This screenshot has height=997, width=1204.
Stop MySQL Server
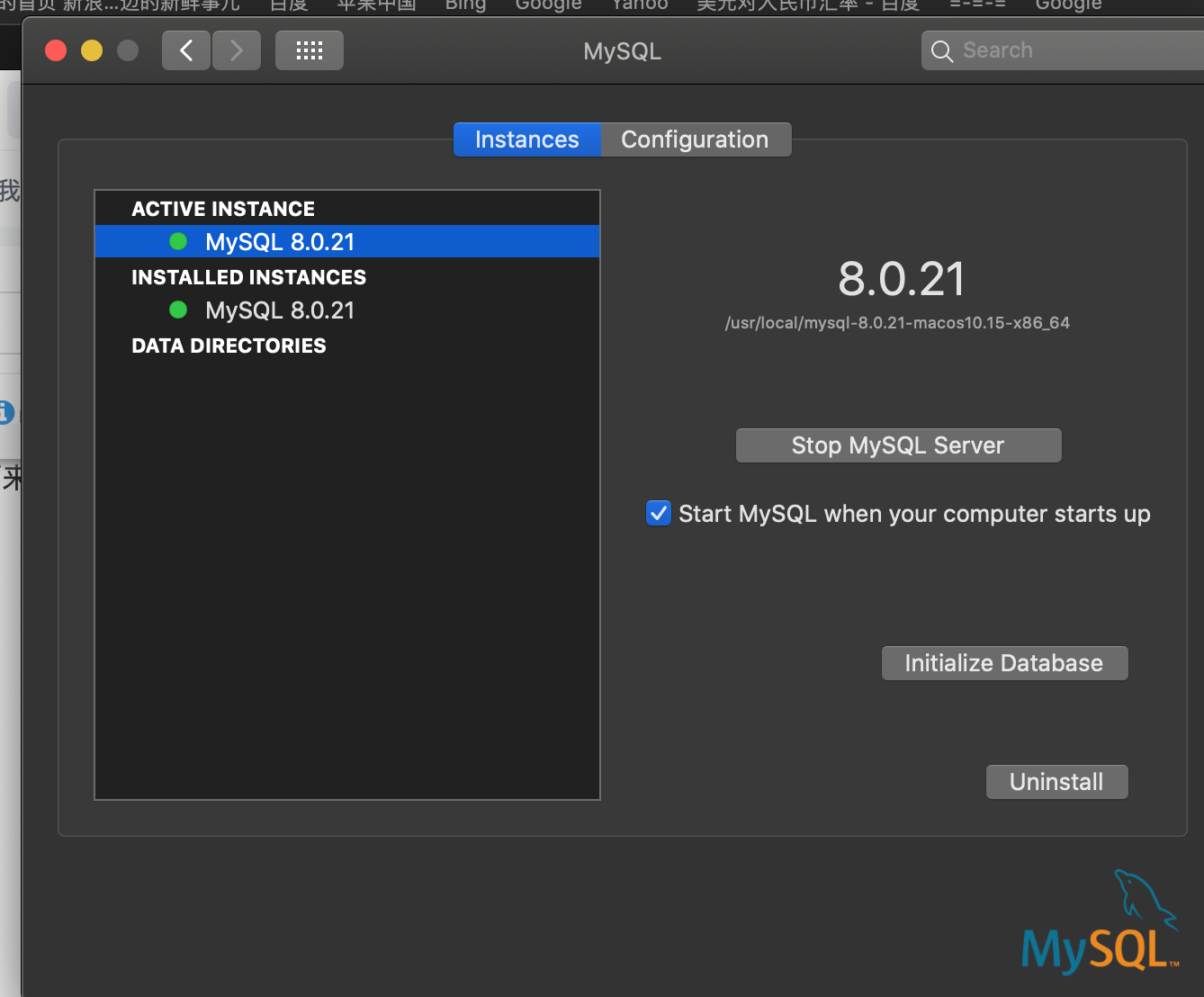pos(898,445)
